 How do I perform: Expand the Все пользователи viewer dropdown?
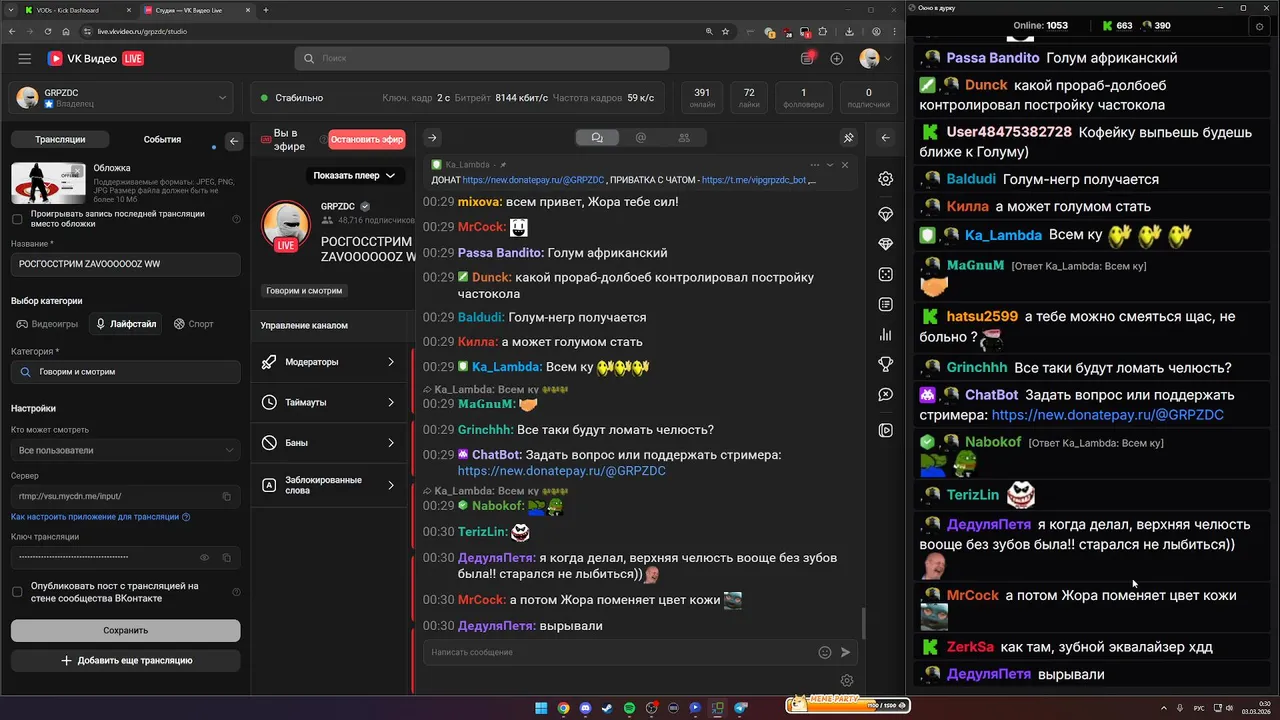pos(125,450)
